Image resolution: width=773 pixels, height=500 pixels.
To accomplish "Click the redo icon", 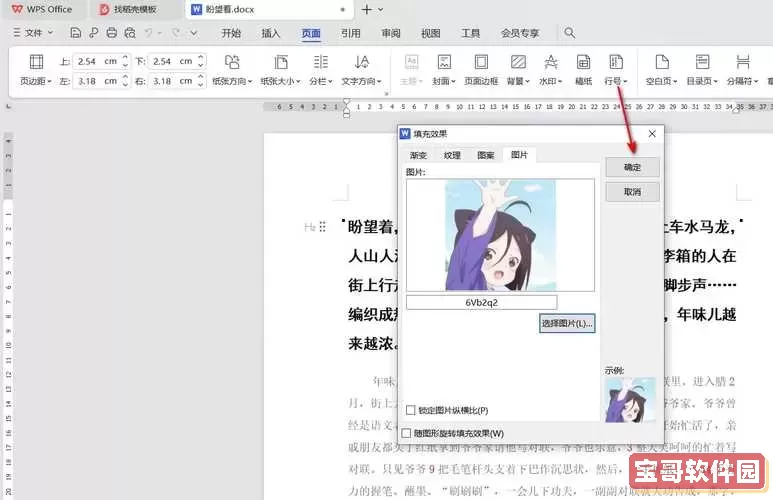I will point(175,33).
